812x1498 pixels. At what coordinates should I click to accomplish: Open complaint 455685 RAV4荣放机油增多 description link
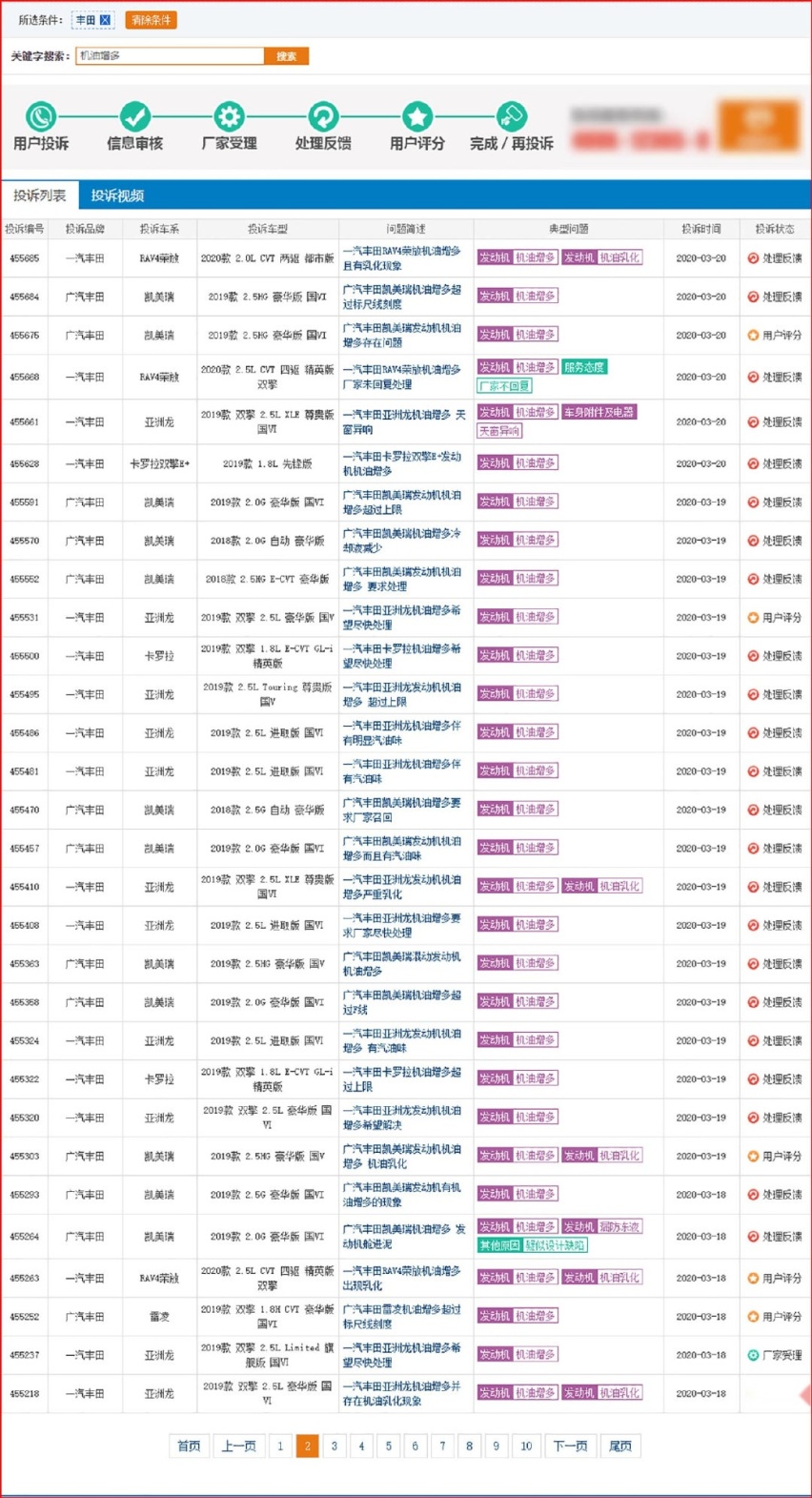pyautogui.click(x=401, y=258)
